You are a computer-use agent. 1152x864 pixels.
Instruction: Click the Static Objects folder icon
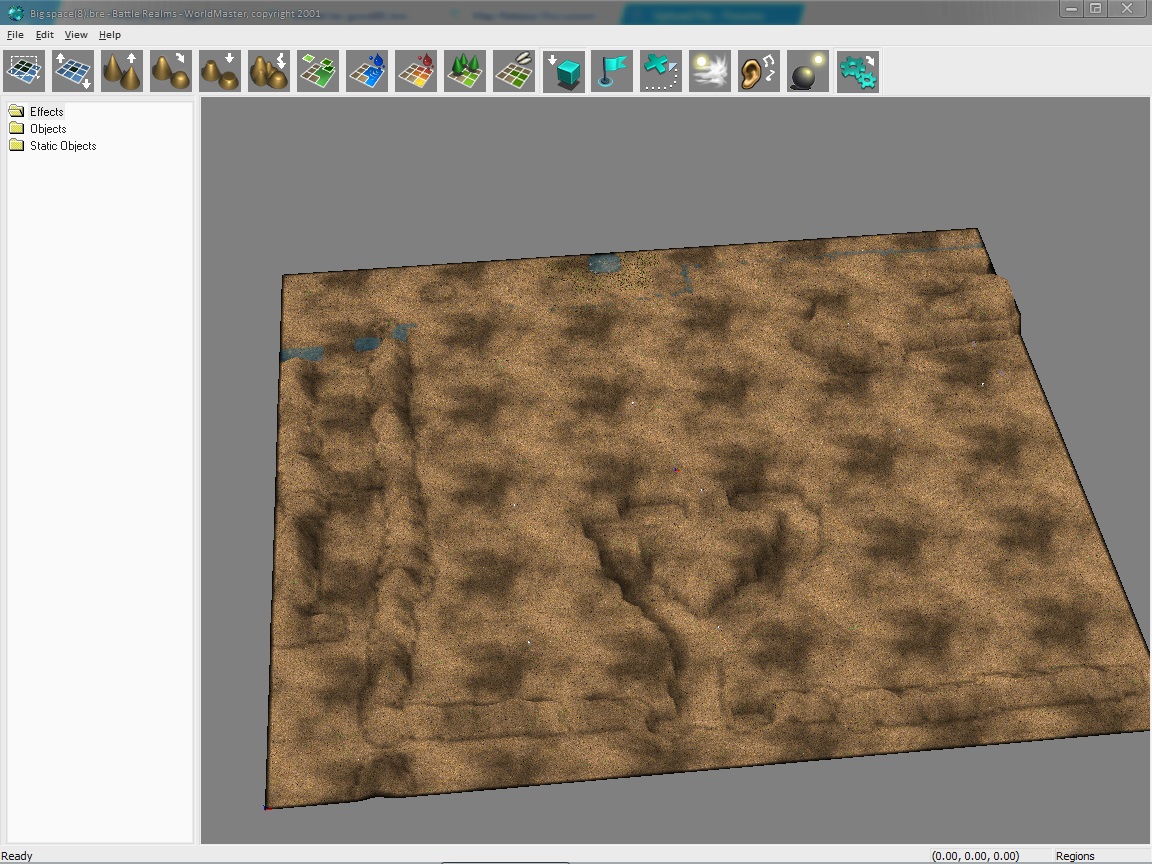tap(16, 145)
